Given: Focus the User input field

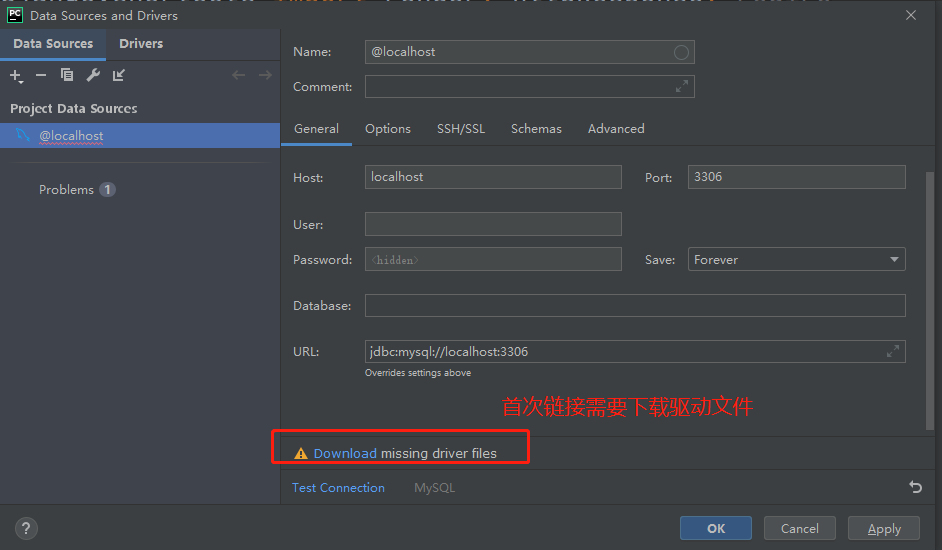Looking at the screenshot, I should click(493, 224).
